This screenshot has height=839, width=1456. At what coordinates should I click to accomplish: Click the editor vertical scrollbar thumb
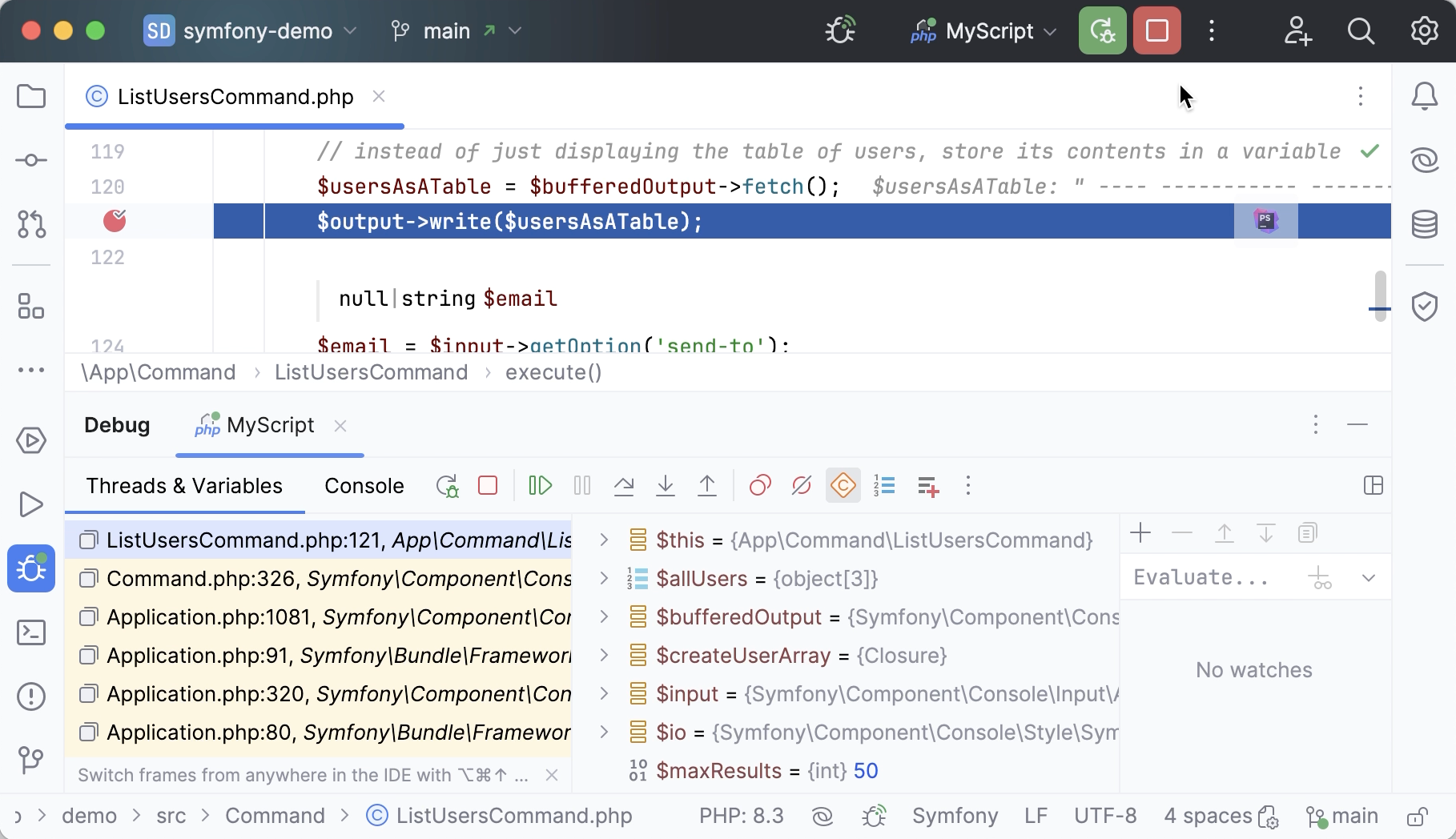click(1379, 298)
